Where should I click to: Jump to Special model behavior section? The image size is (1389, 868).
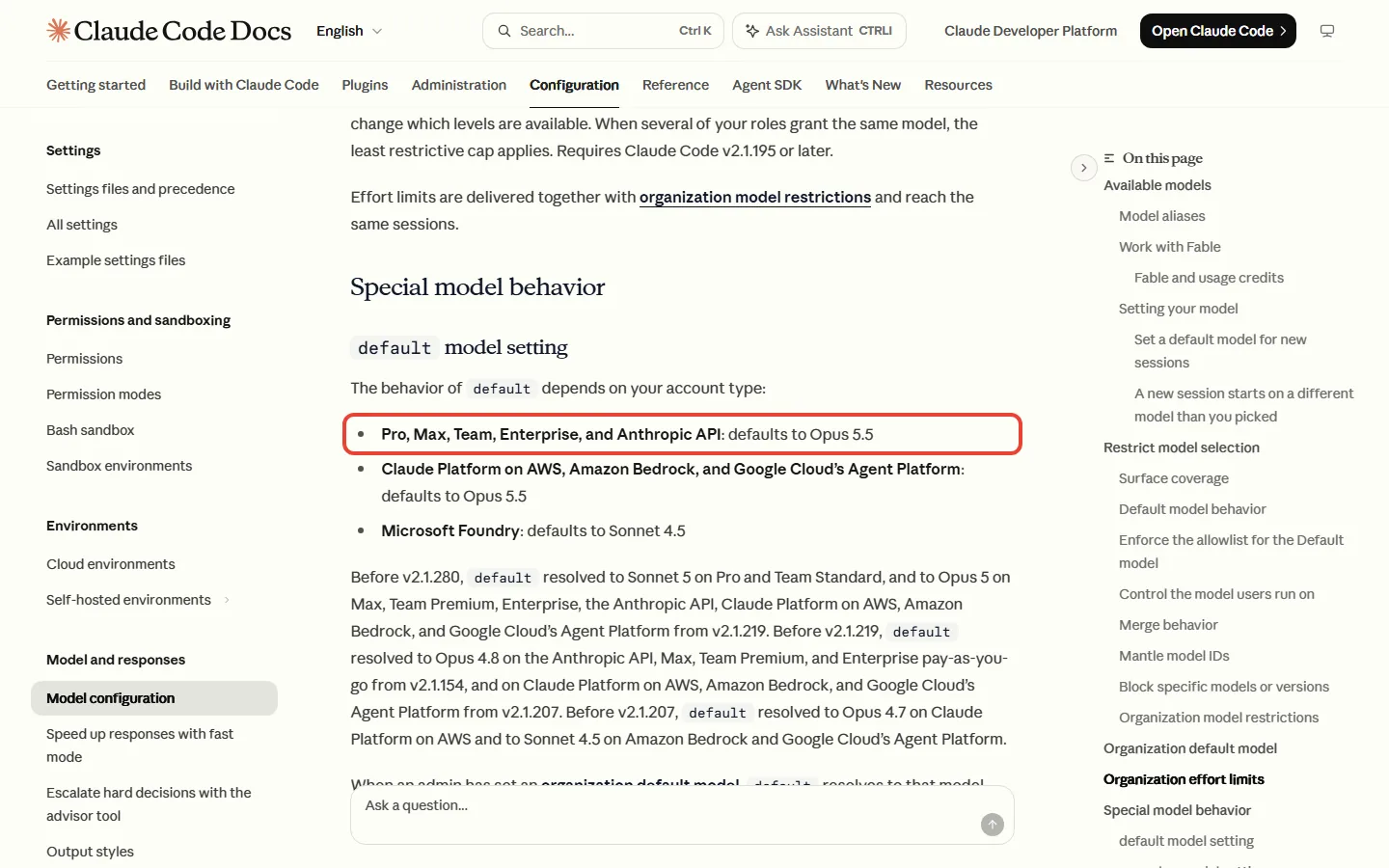pyautogui.click(x=1177, y=810)
